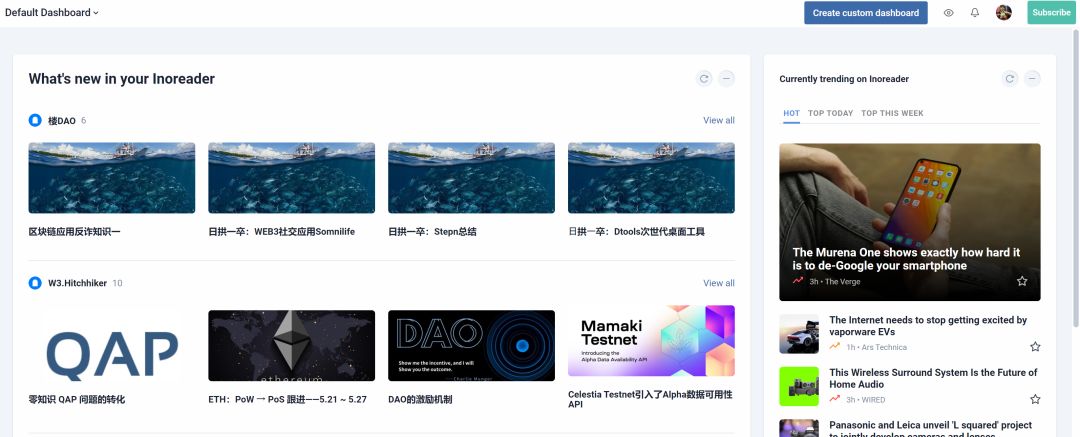This screenshot has height=437, width=1080.
Task: View all articles for 楼DAO
Action: (718, 120)
